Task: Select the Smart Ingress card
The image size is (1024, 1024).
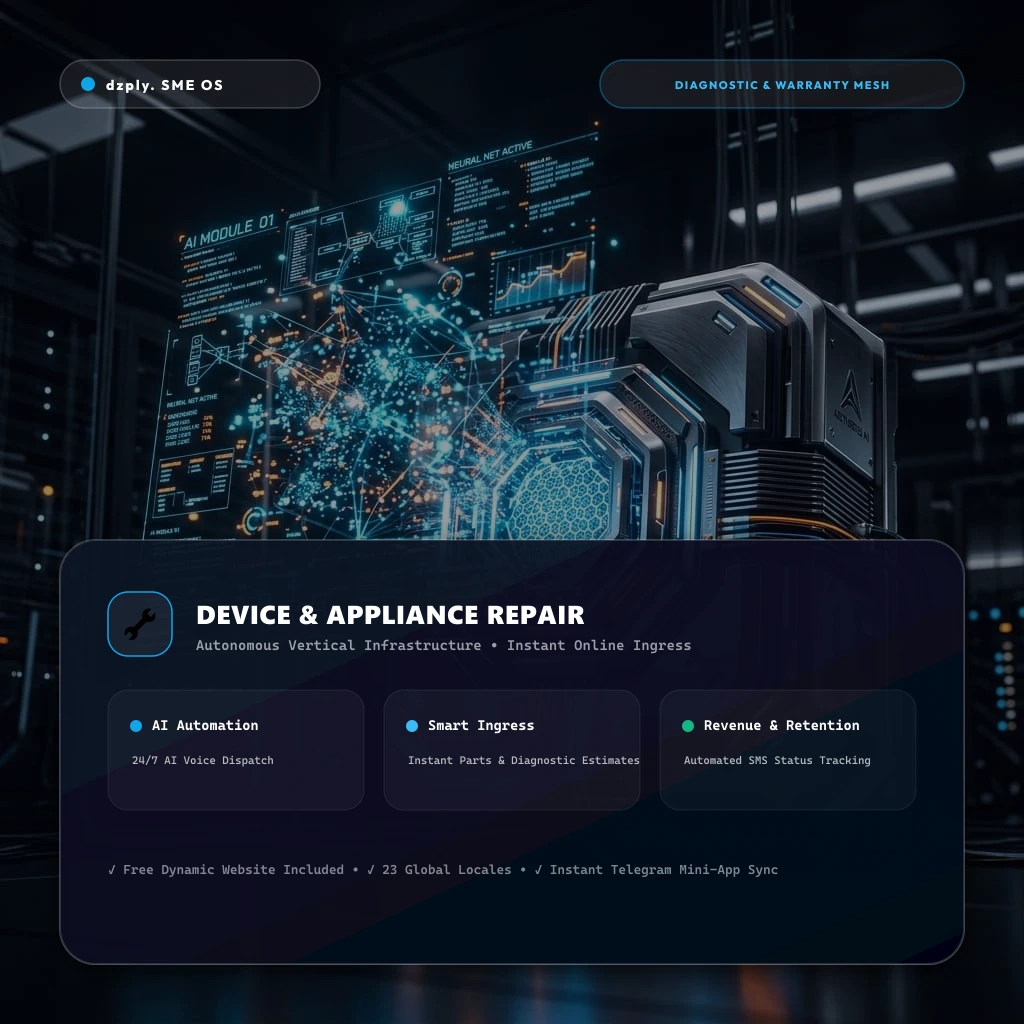Action: point(512,750)
